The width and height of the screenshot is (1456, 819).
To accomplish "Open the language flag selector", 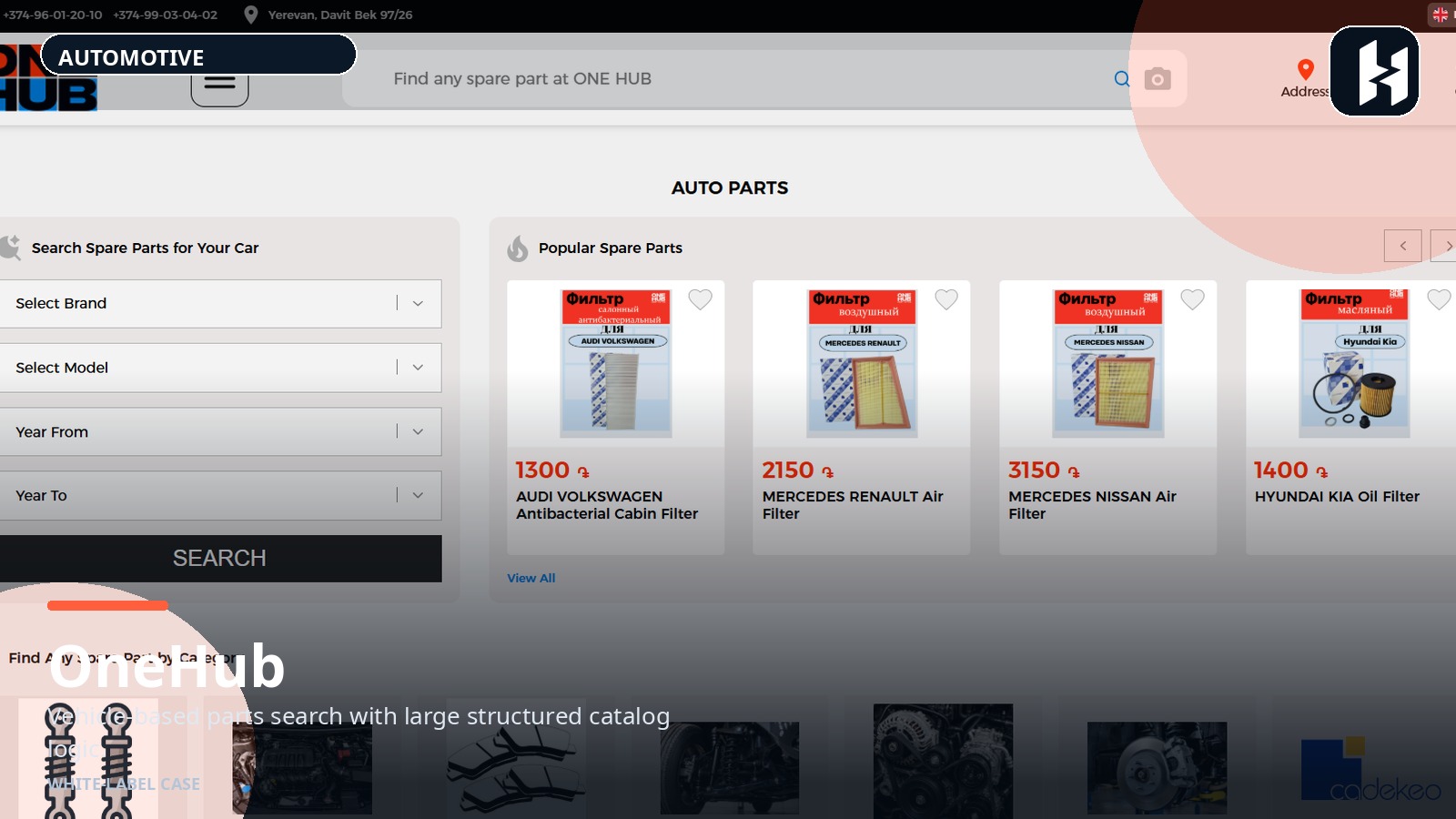I will tap(1441, 15).
